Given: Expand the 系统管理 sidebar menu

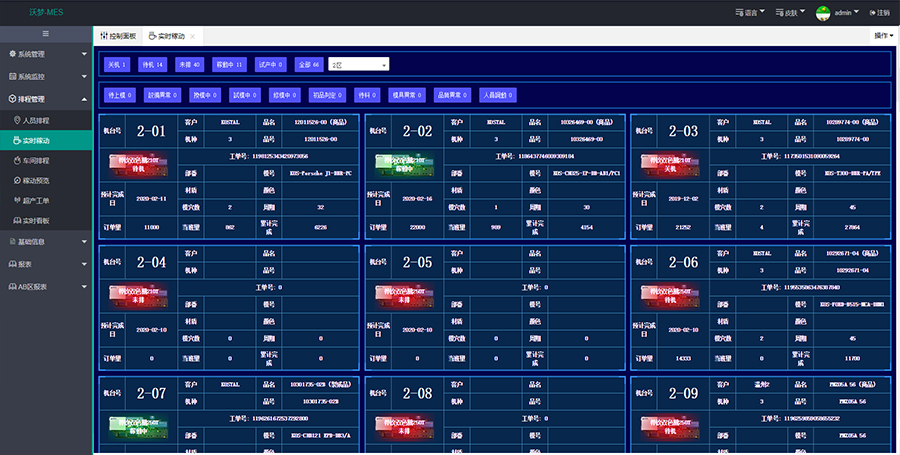Looking at the screenshot, I should [46, 54].
